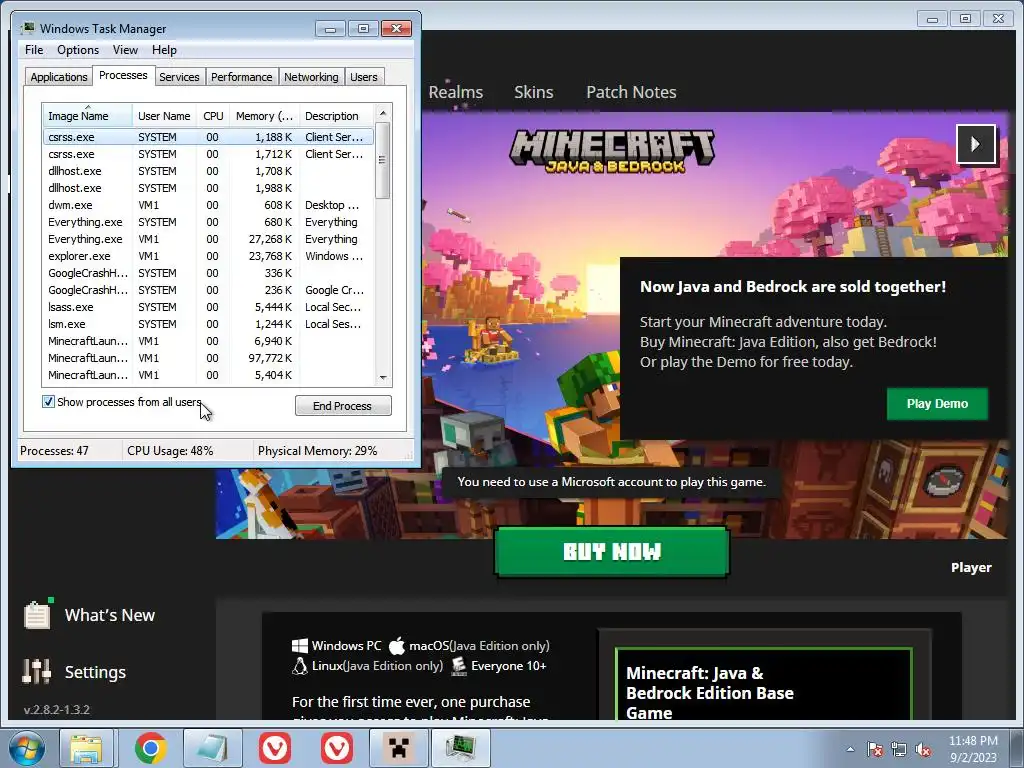The image size is (1024, 768).
Task: Sort processes by CPU column
Action: (213, 116)
